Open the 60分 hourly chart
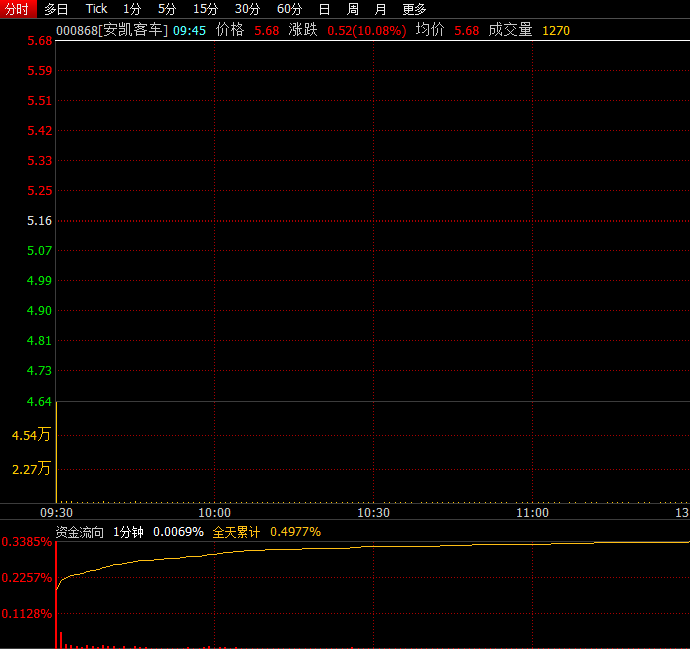Screen dimensions: 690x649 point(289,9)
